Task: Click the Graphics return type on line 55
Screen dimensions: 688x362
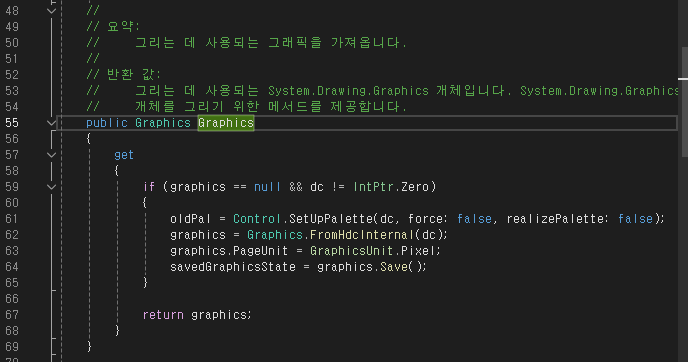Action: tap(163, 123)
